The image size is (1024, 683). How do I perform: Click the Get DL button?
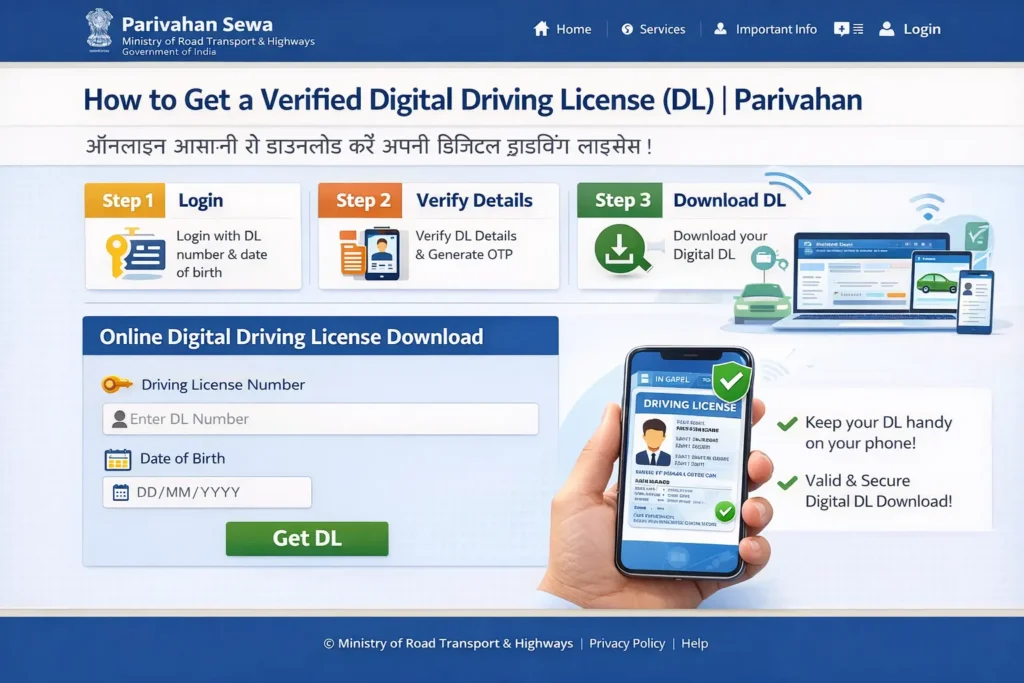point(306,538)
